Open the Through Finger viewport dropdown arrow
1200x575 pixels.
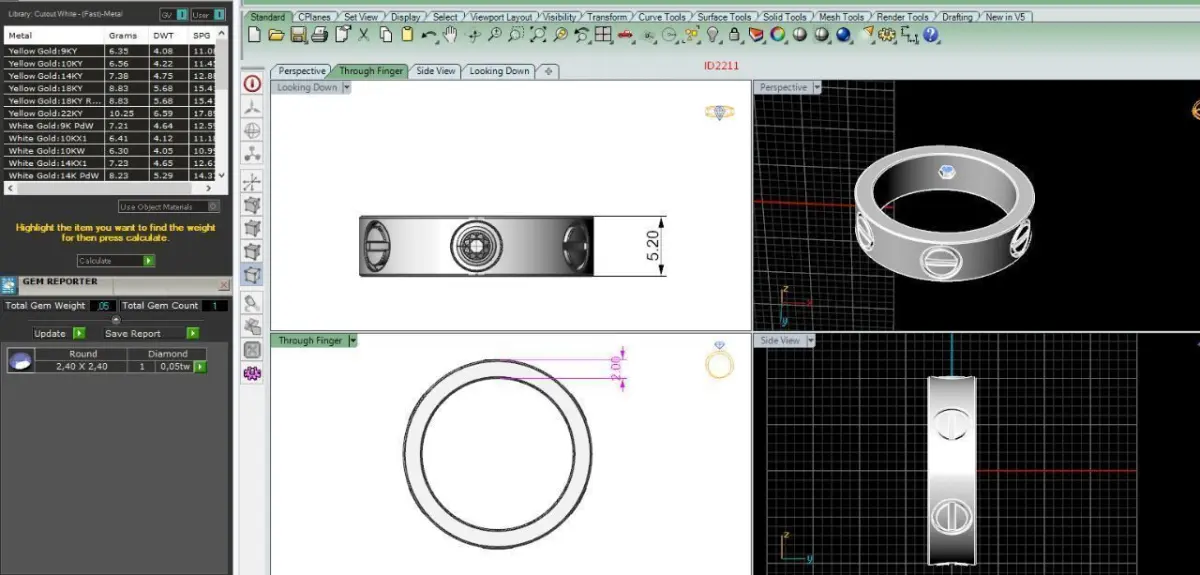pos(353,340)
